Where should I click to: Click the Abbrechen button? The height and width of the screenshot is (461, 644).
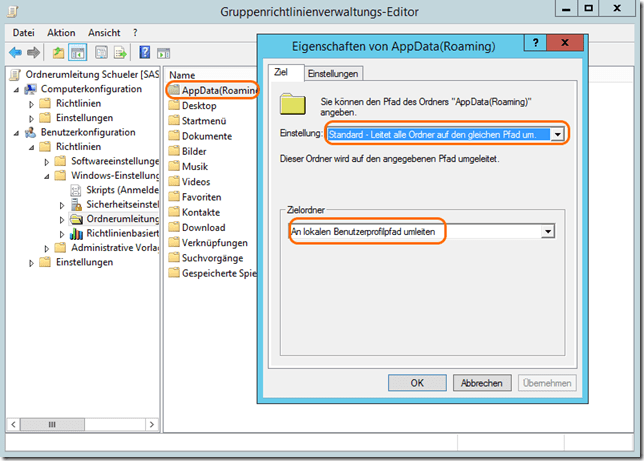482,382
